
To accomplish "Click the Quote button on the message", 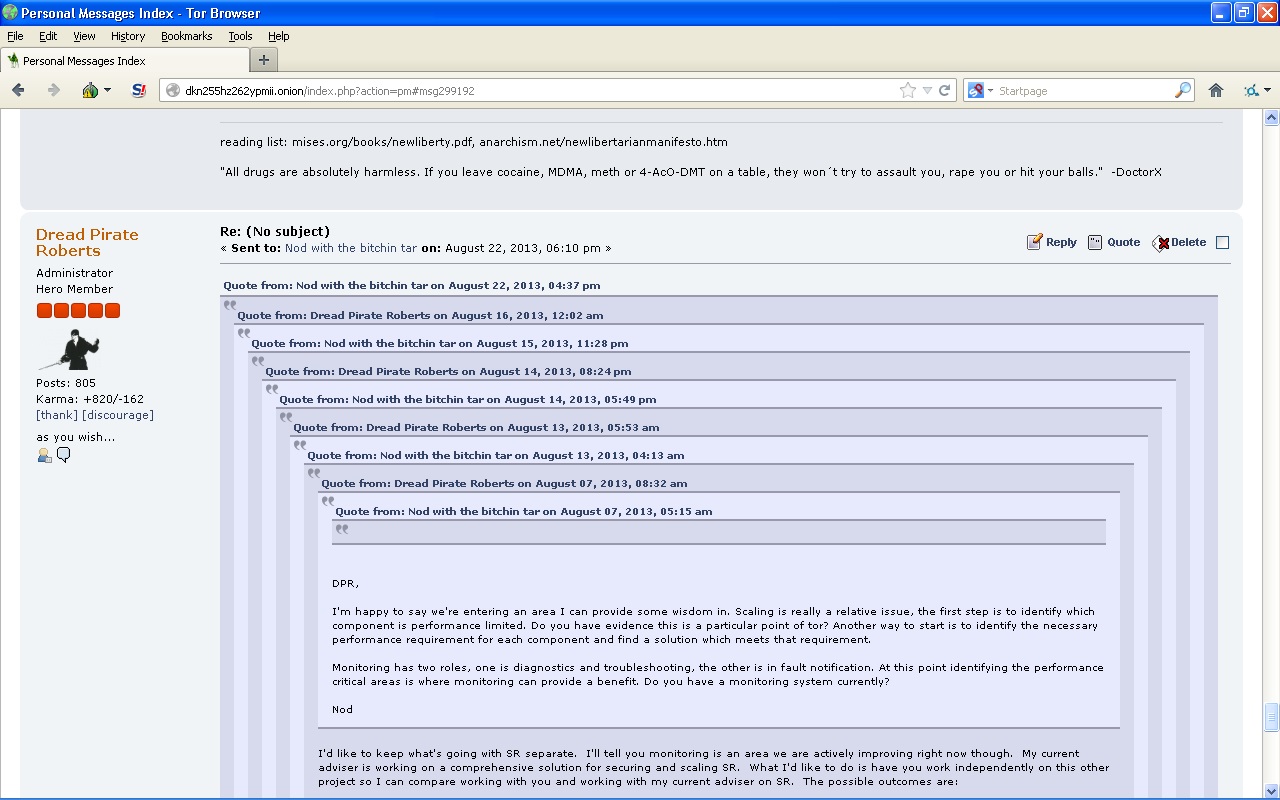I will (x=1114, y=242).
